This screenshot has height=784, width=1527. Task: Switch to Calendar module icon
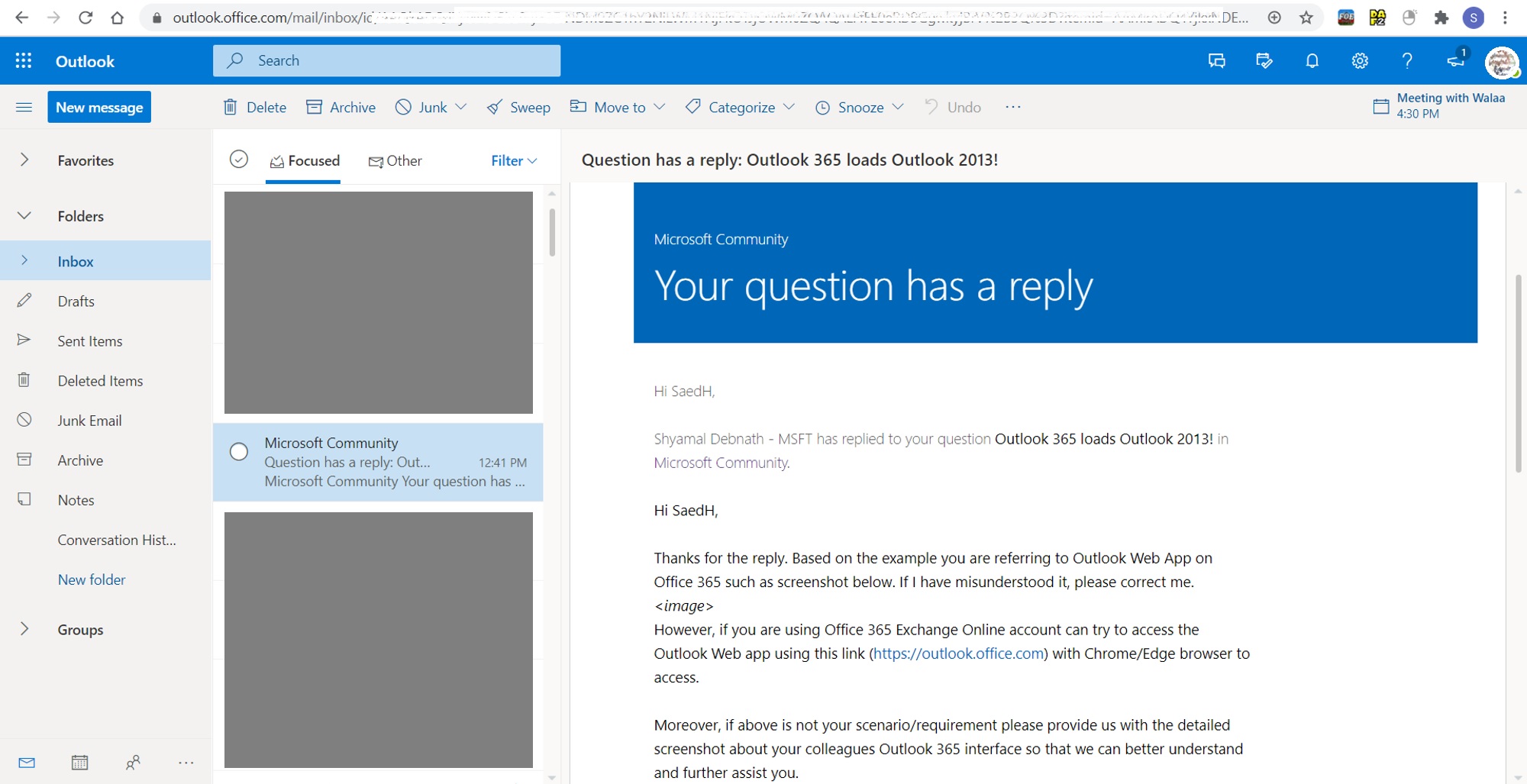[x=79, y=763]
